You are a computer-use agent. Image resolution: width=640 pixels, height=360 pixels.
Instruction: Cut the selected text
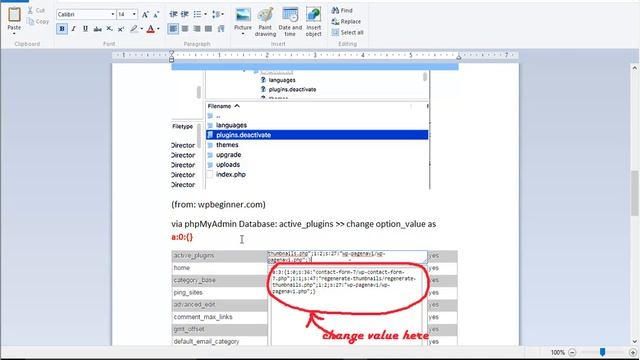click(36, 10)
